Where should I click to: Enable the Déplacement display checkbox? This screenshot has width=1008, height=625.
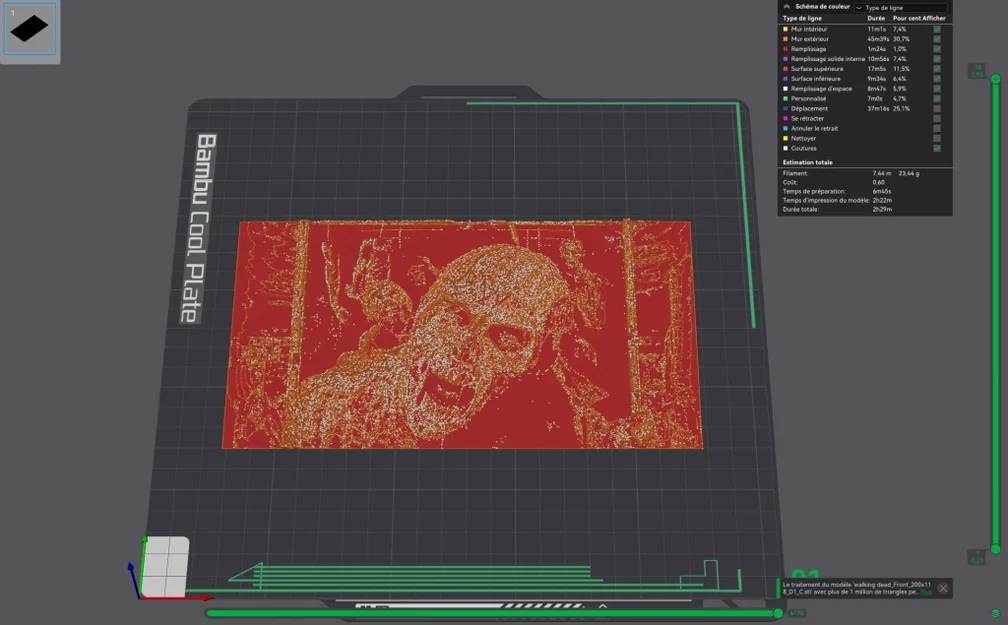click(937, 109)
